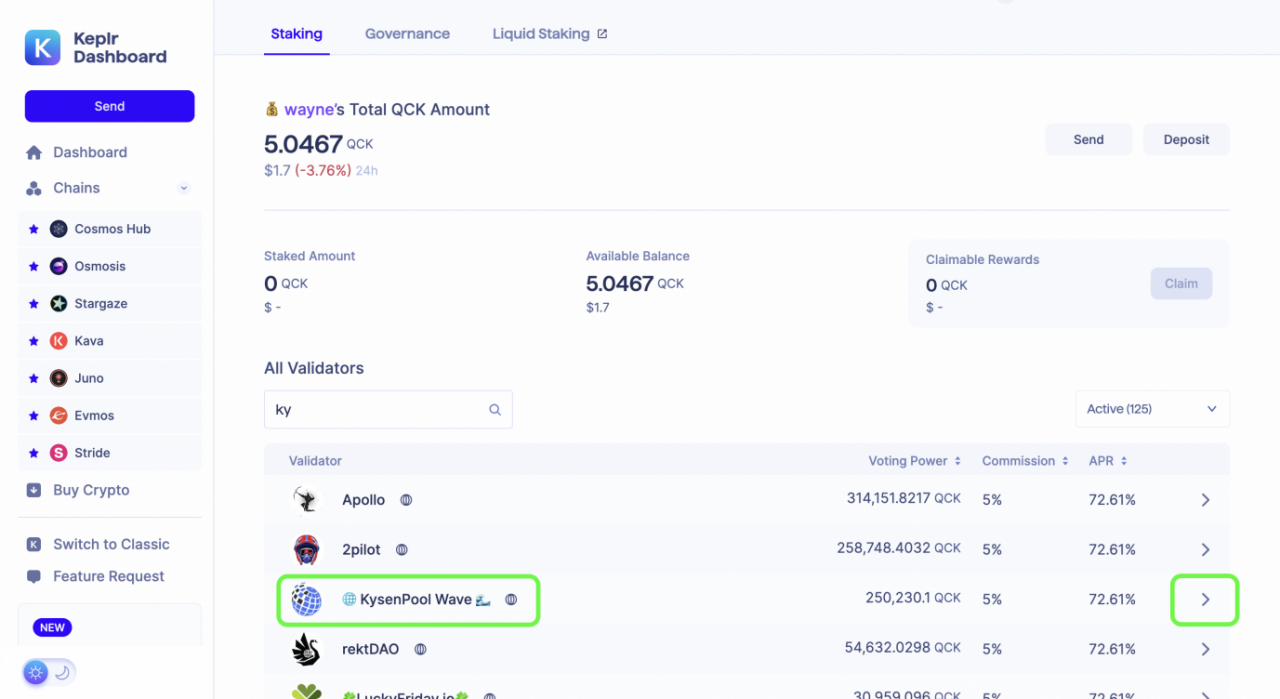Open 2pilot validator details arrow
Viewport: 1280px width, 699px height.
tap(1205, 550)
